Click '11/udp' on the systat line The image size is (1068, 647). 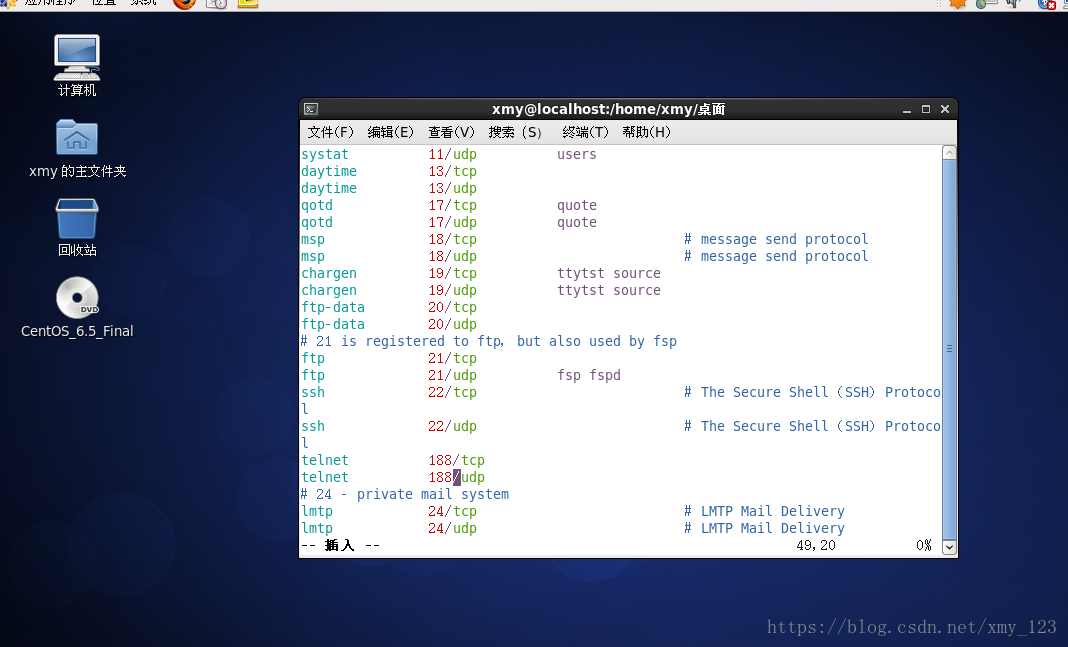click(452, 155)
